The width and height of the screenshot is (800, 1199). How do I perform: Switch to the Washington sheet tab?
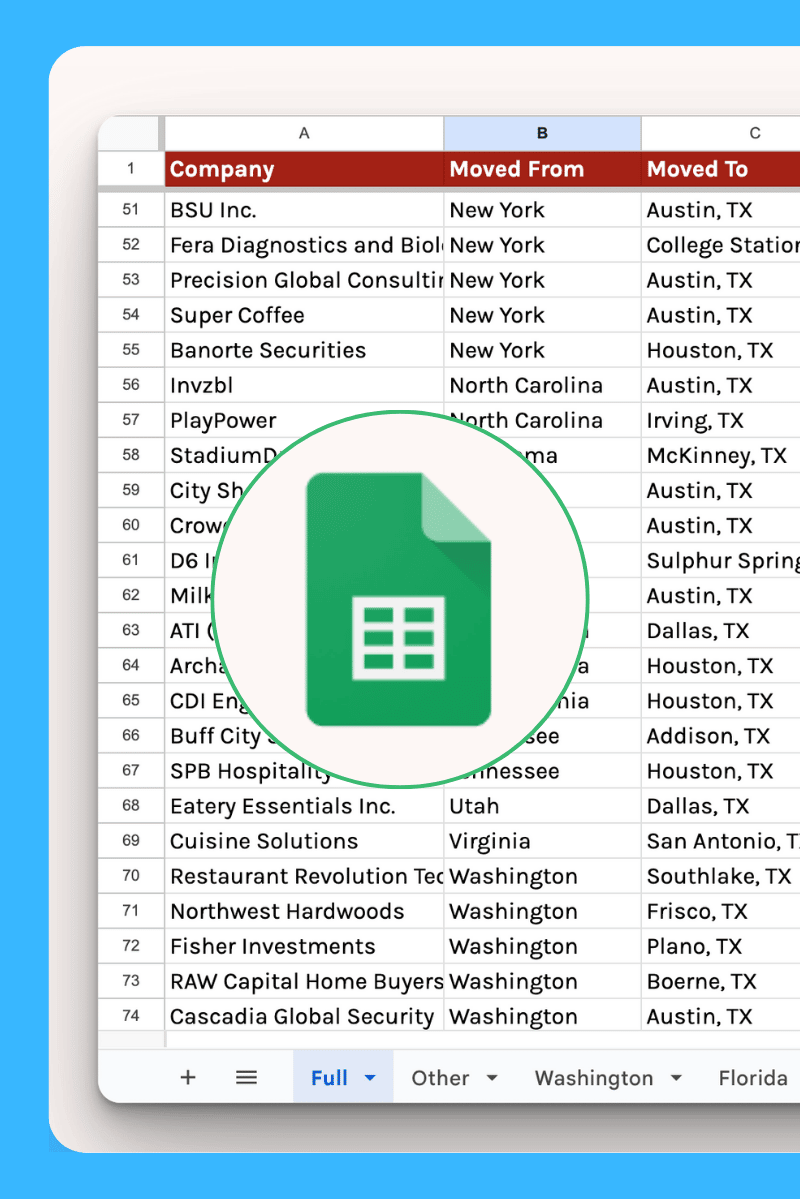pyautogui.click(x=593, y=1077)
